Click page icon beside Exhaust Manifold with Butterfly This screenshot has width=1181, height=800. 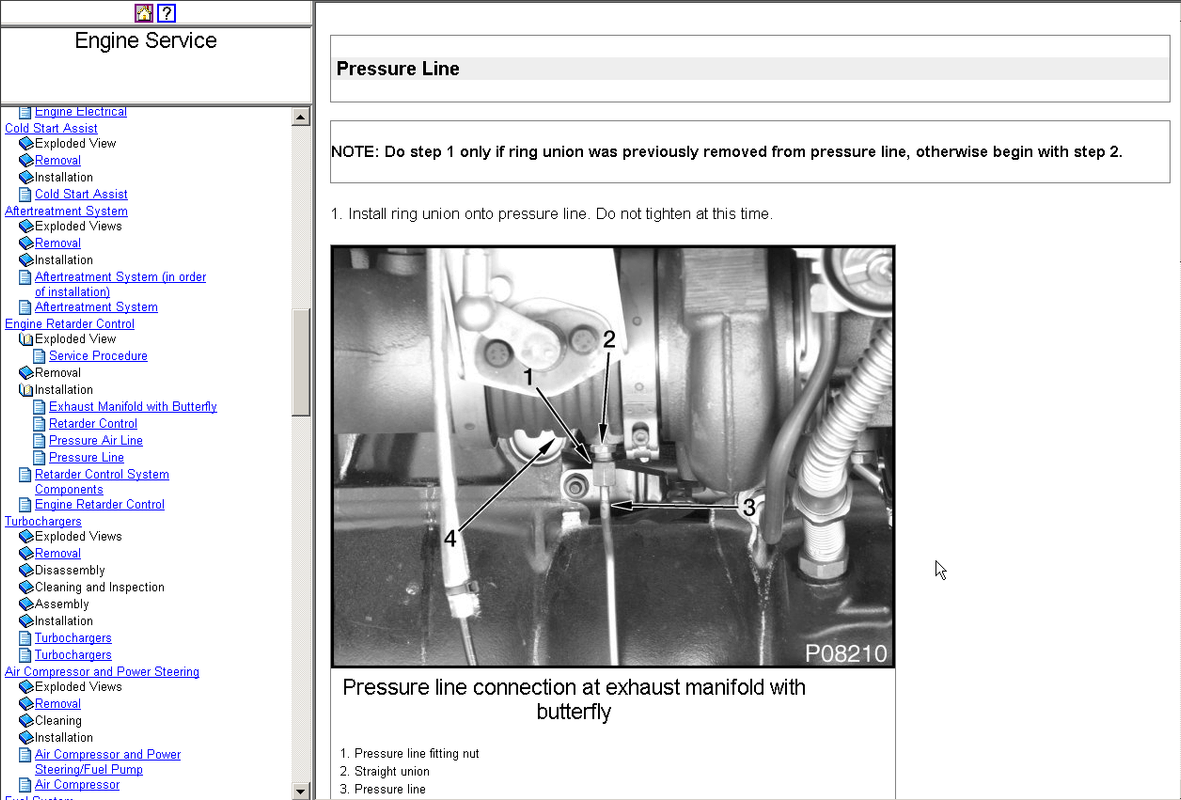click(x=39, y=407)
